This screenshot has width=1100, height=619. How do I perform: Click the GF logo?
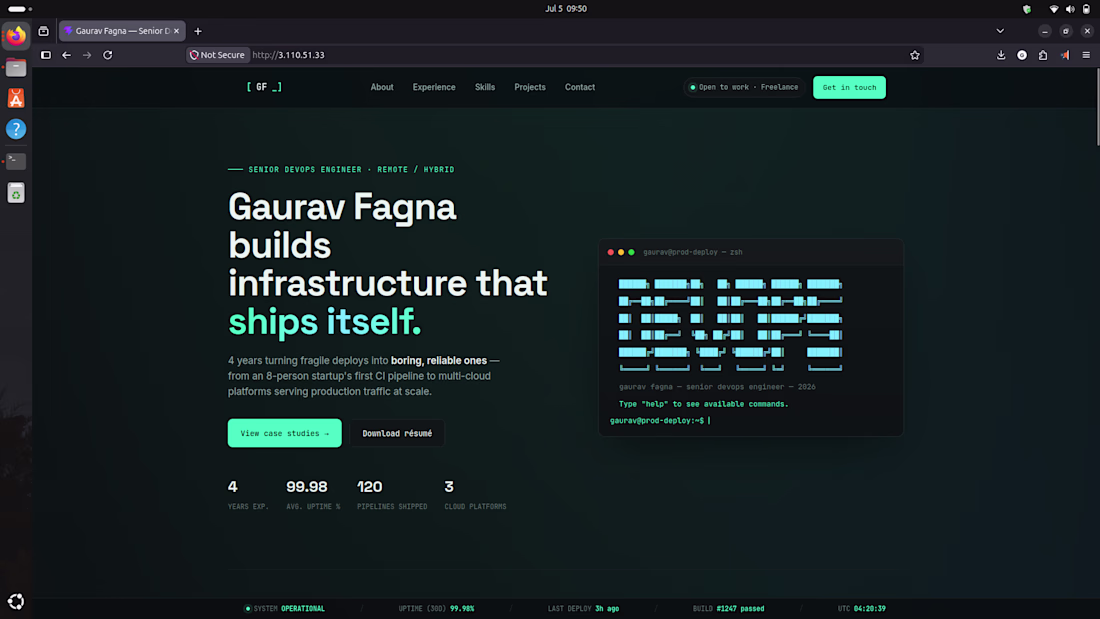[x=264, y=87]
